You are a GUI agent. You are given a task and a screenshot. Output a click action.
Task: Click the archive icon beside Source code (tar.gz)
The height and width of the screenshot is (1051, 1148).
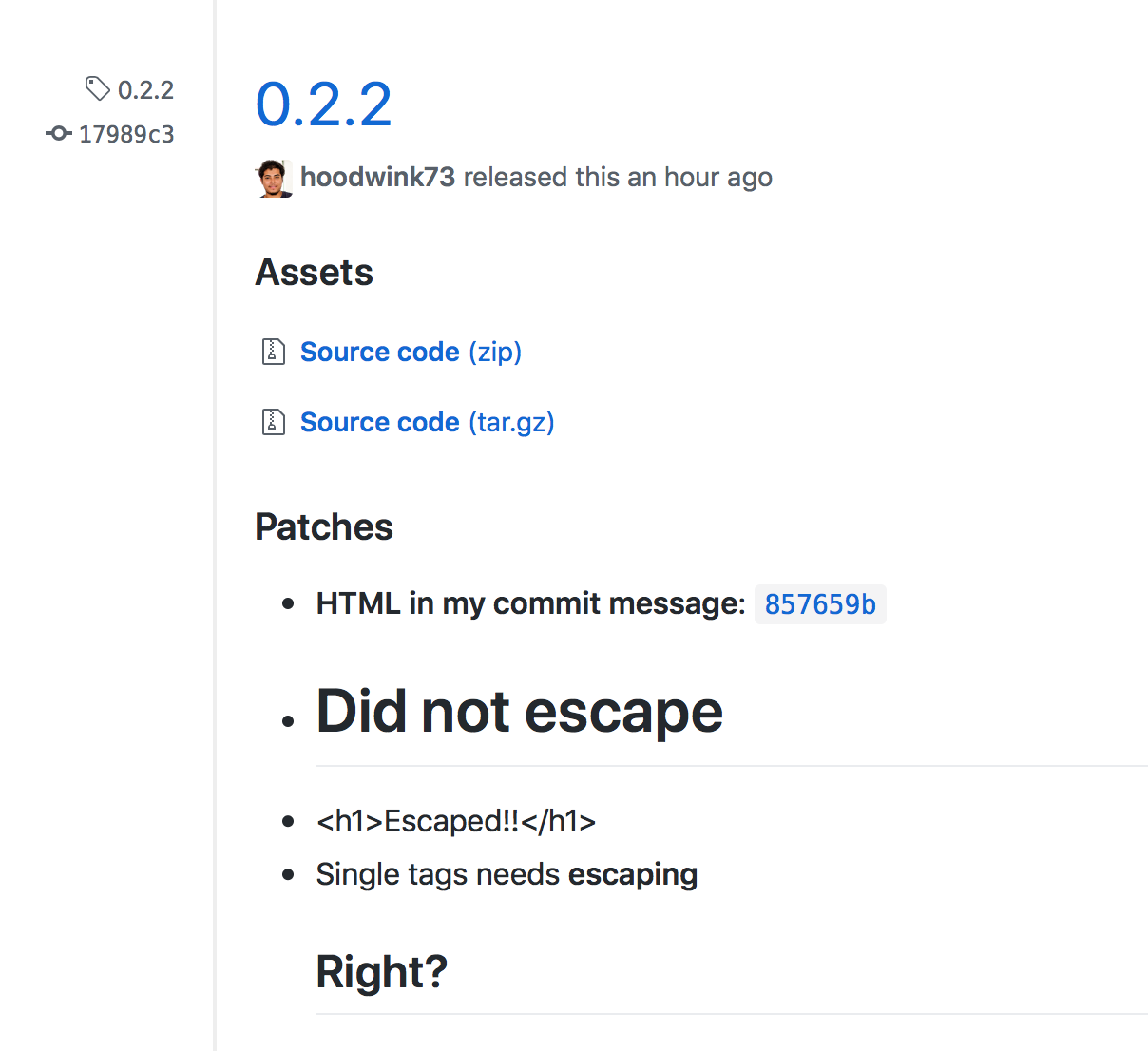coord(273,422)
